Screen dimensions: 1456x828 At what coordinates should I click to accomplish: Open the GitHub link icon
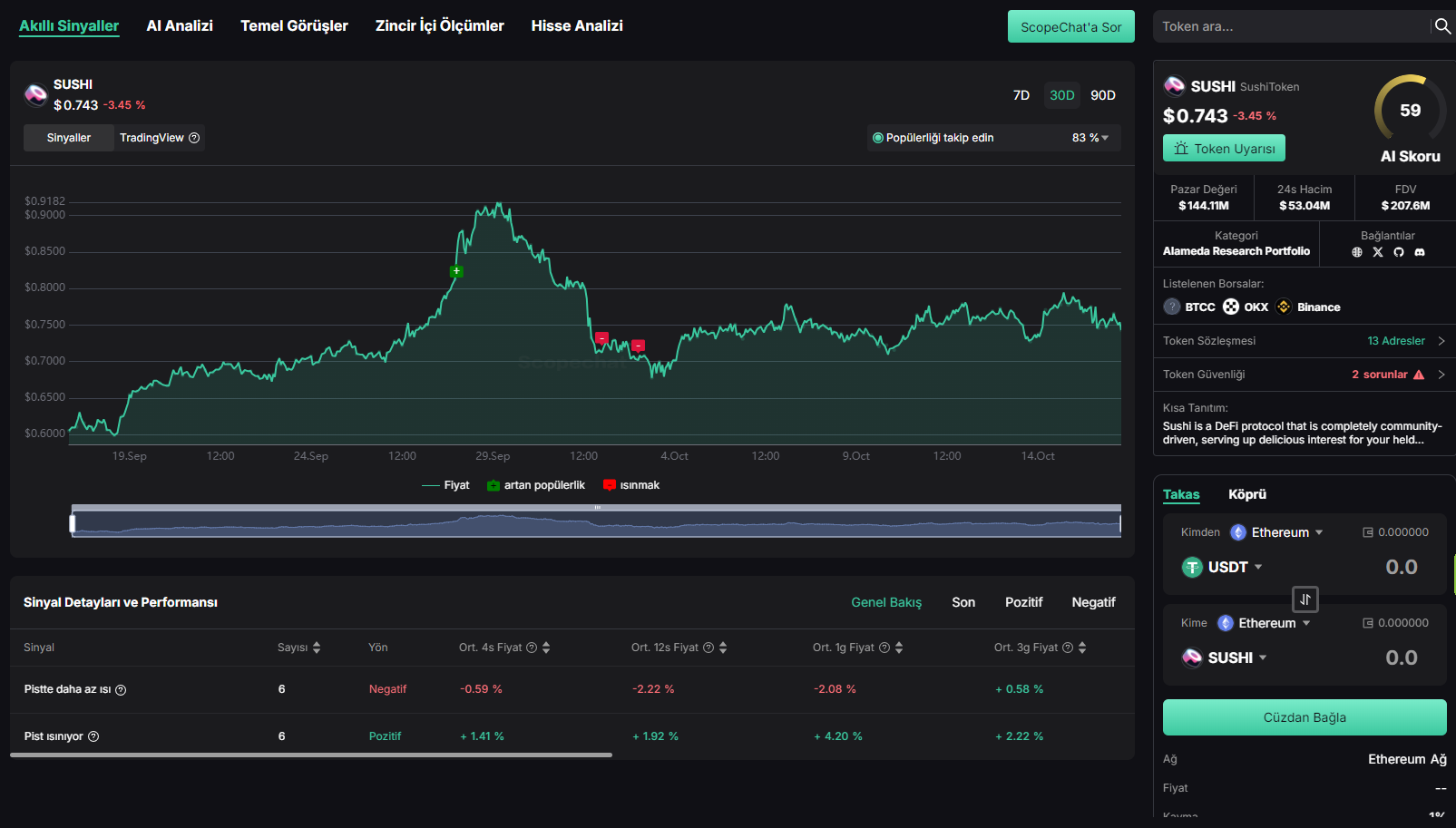(x=1399, y=252)
